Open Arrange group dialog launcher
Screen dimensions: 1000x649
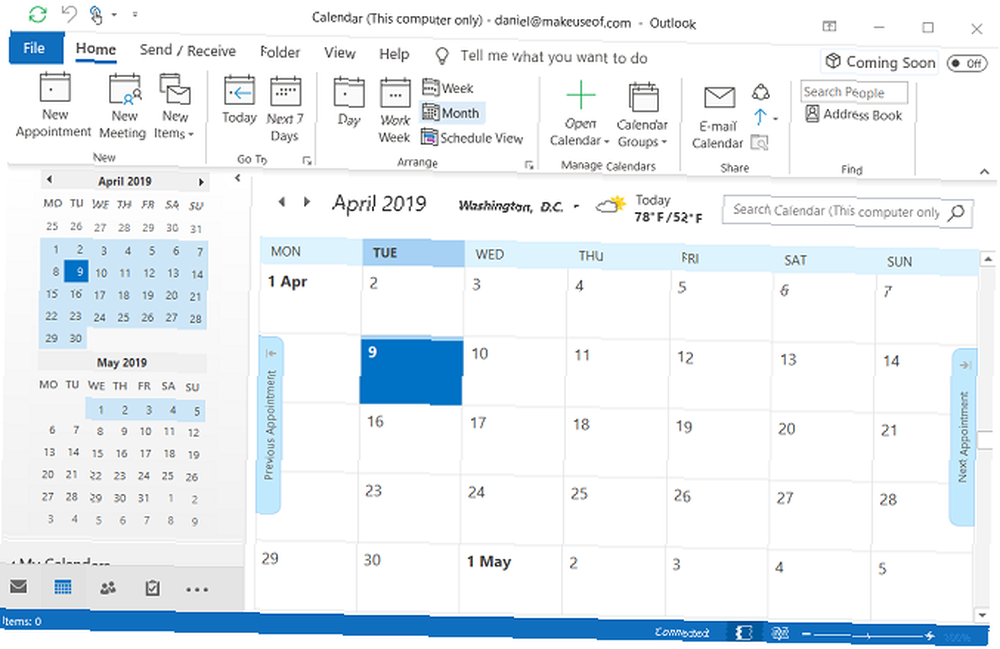[529, 164]
